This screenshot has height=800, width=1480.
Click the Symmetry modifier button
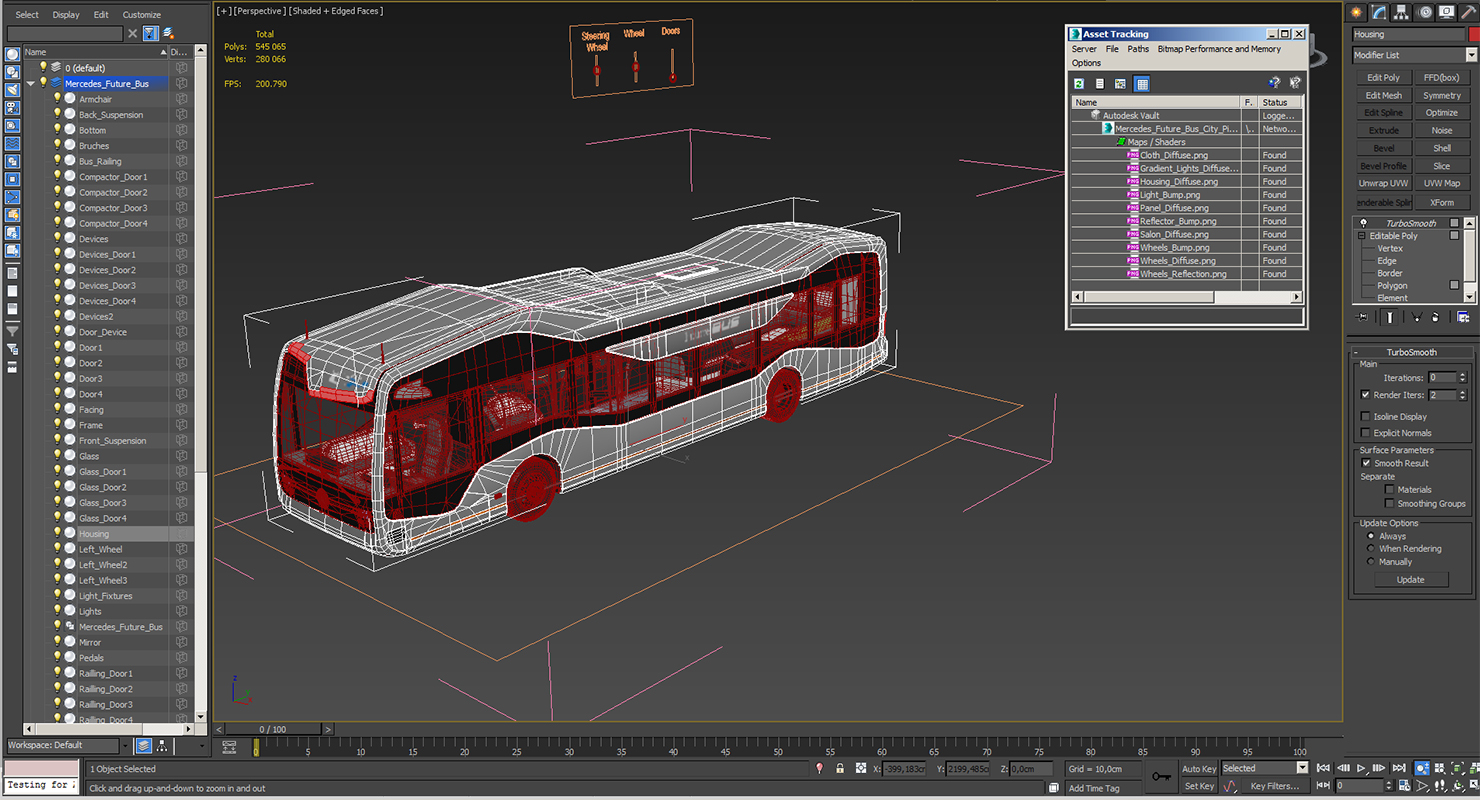pos(1442,96)
